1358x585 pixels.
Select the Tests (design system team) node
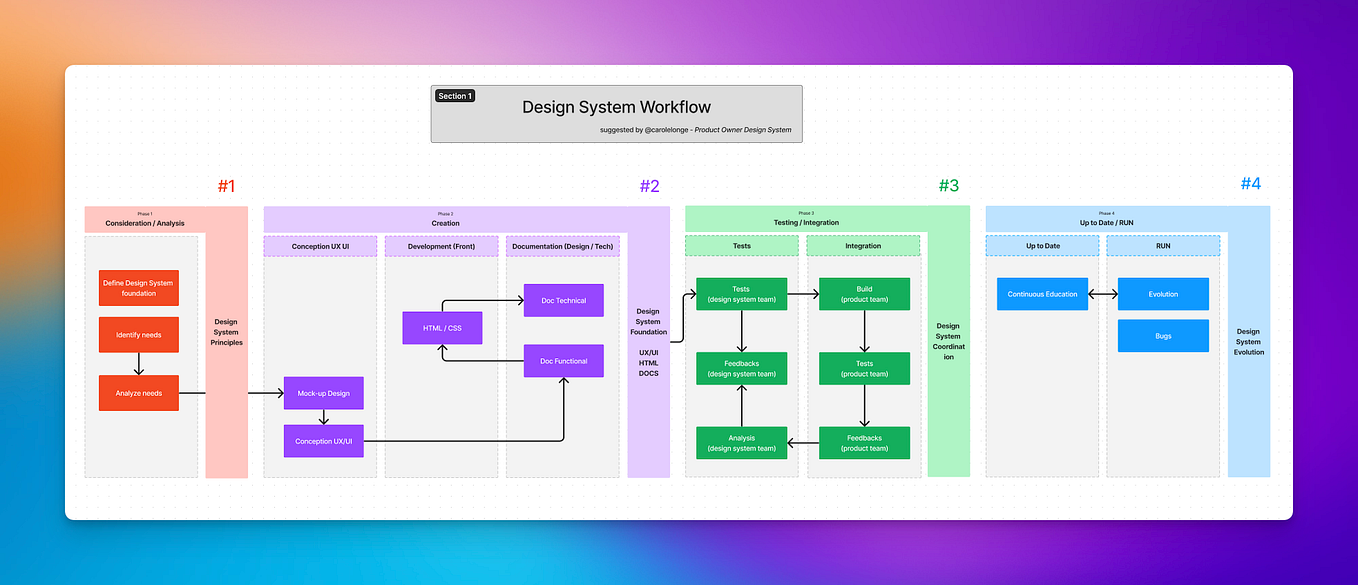tap(741, 293)
